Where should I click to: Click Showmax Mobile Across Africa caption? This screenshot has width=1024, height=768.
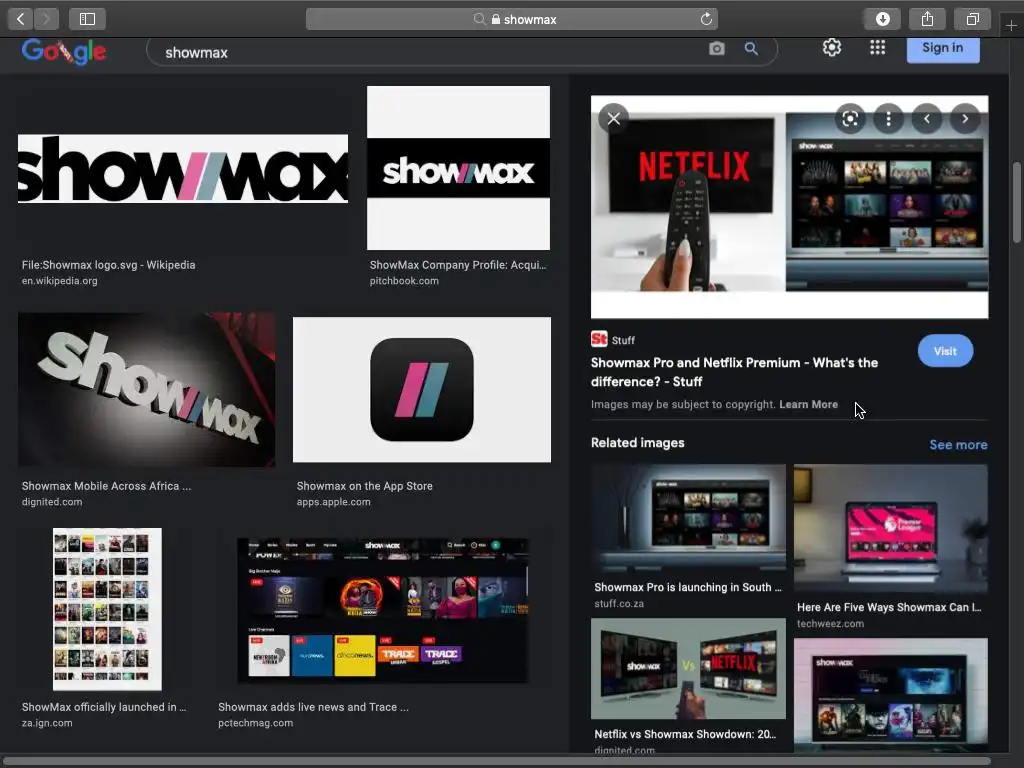pyautogui.click(x=106, y=486)
